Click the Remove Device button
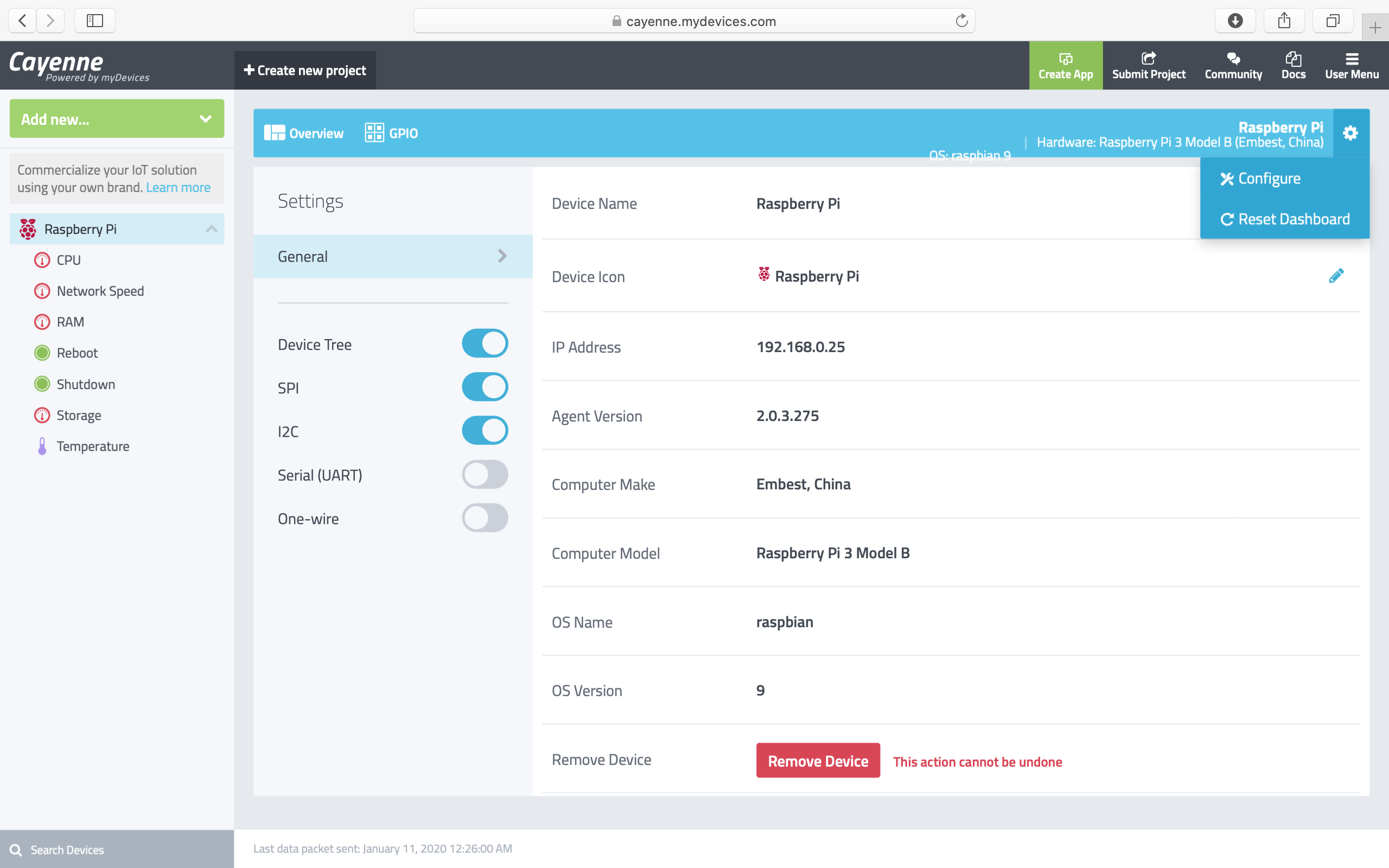 817,761
